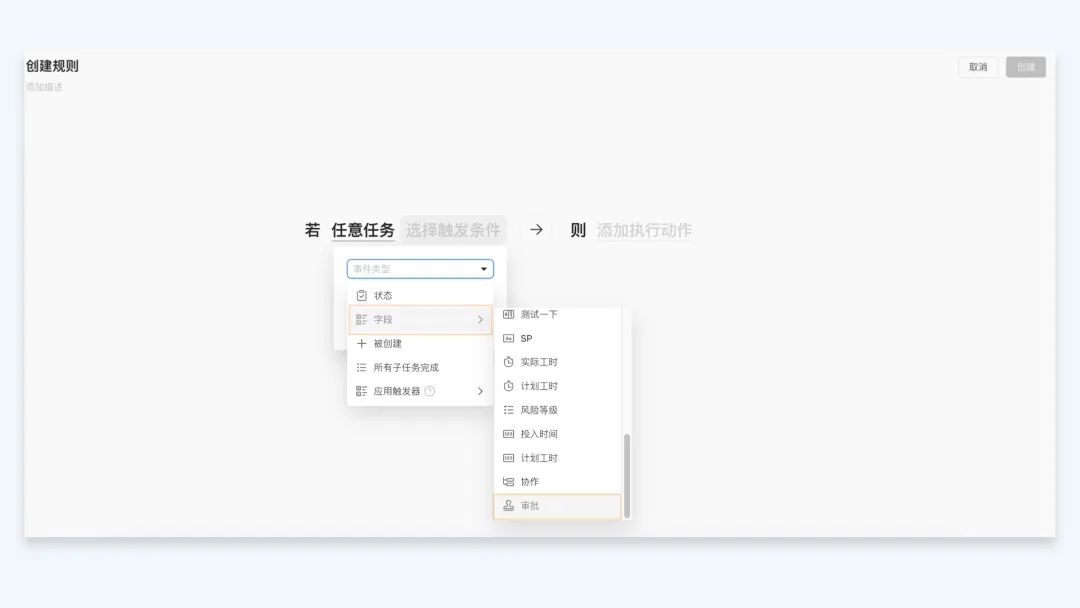Choose 计划工时 with the clock icon
The height and width of the screenshot is (608, 1080).
point(557,386)
